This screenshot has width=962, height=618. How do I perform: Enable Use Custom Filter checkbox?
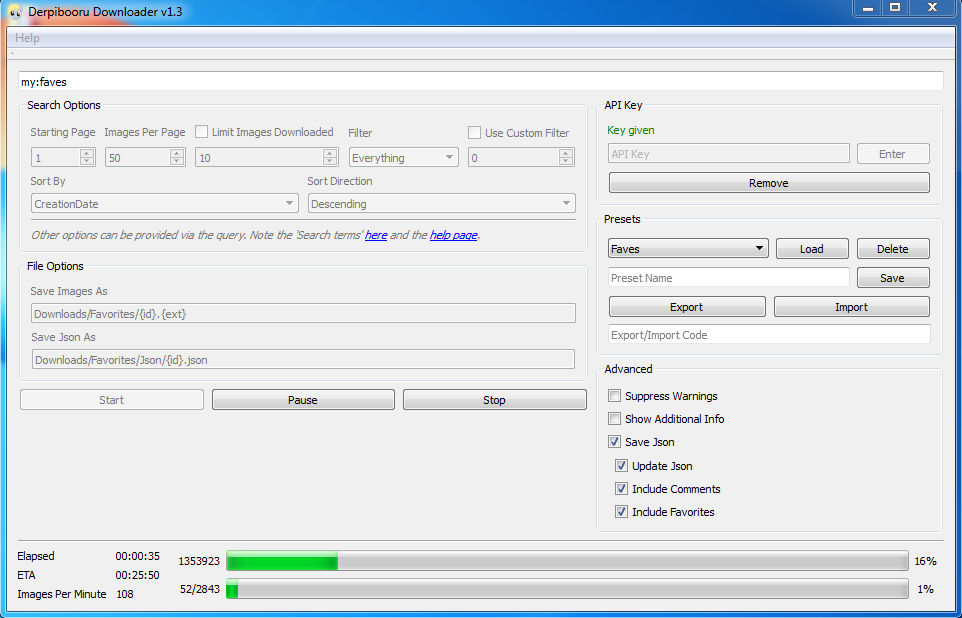pyautogui.click(x=474, y=133)
